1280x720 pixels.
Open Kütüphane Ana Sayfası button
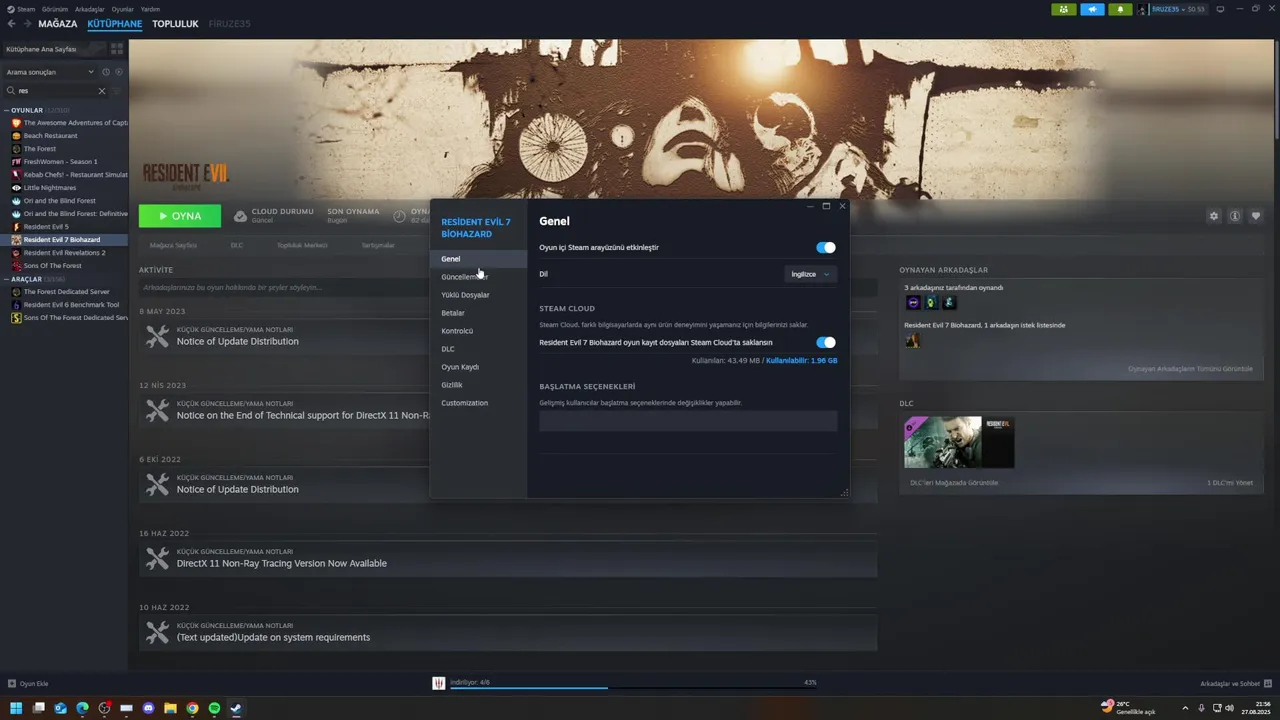coord(53,48)
